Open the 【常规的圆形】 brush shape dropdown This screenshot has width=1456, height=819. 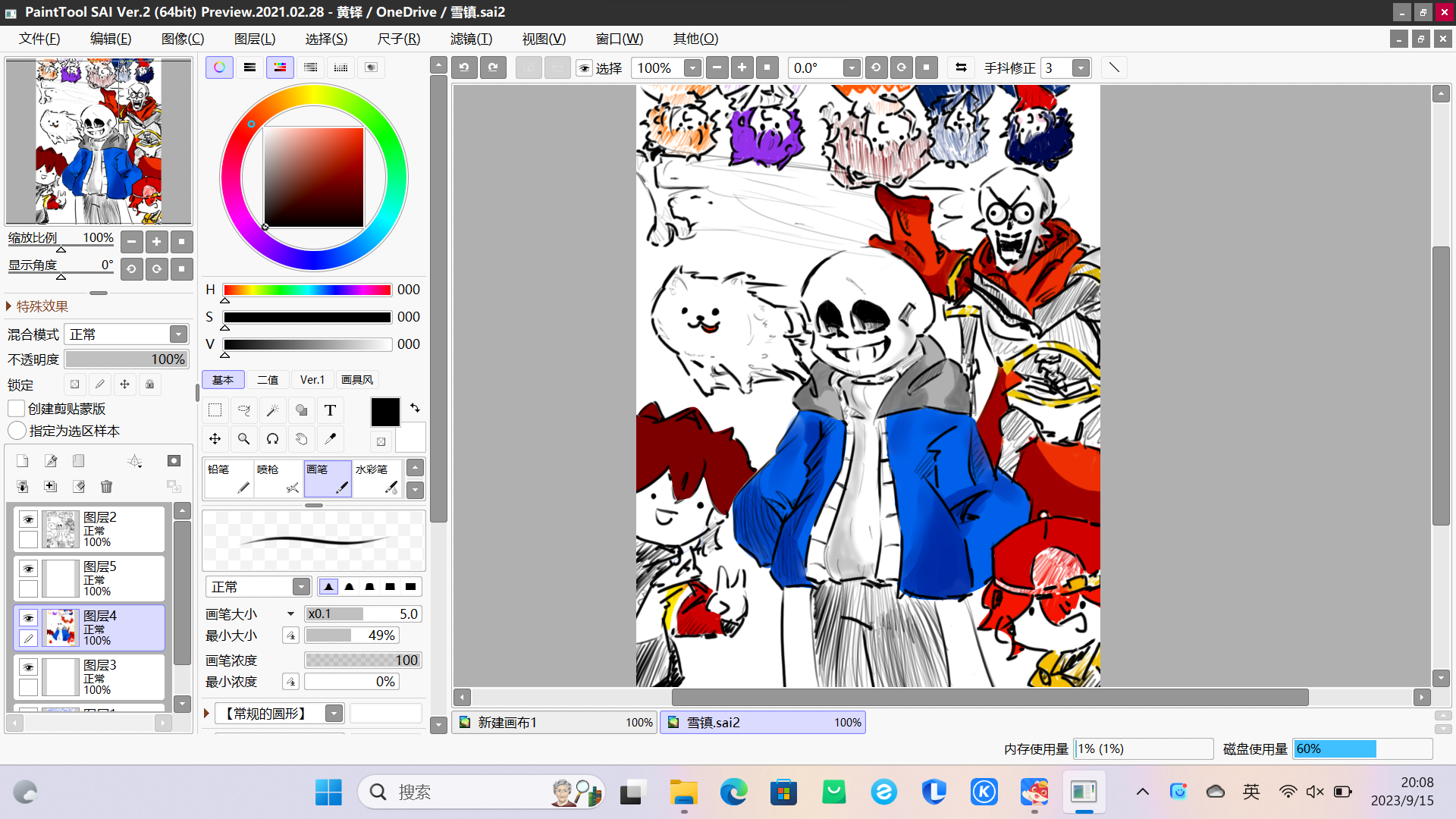(334, 714)
